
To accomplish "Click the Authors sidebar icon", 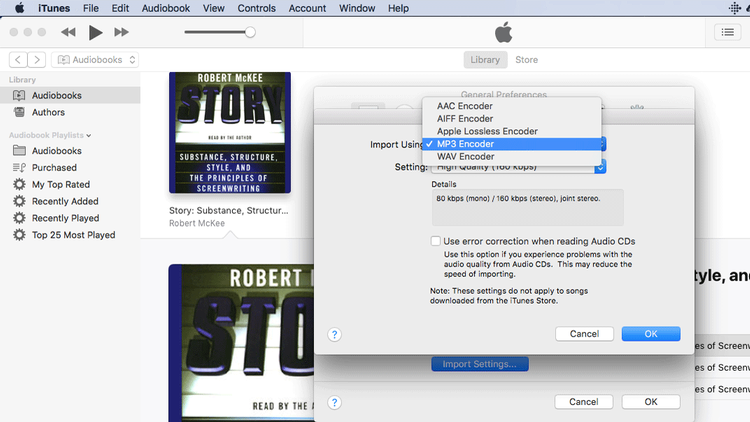I will tap(19, 112).
